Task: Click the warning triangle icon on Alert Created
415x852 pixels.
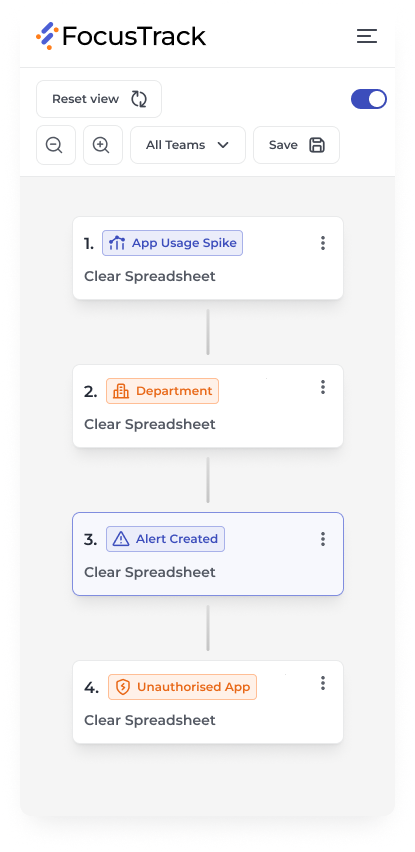Action: click(121, 539)
